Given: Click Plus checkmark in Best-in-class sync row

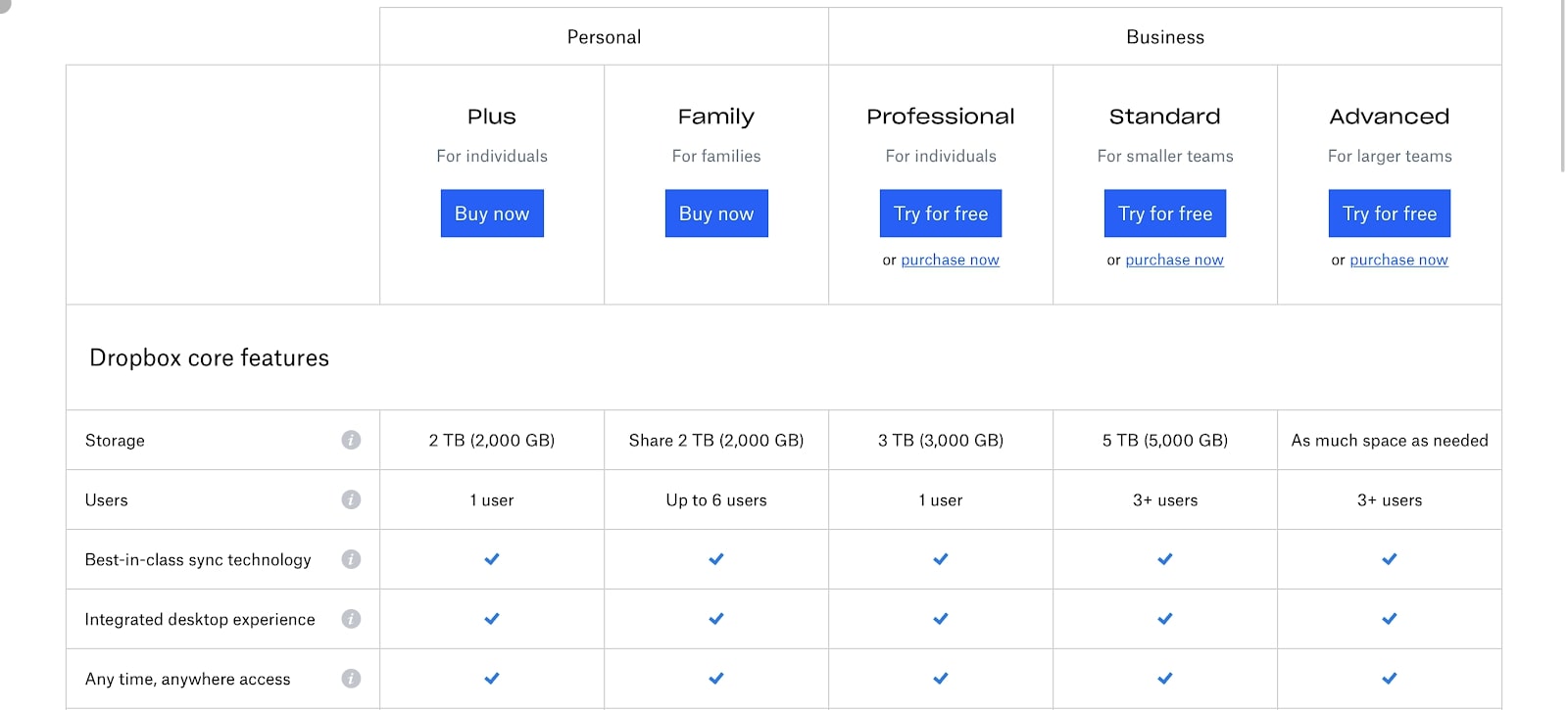Looking at the screenshot, I should (x=492, y=559).
